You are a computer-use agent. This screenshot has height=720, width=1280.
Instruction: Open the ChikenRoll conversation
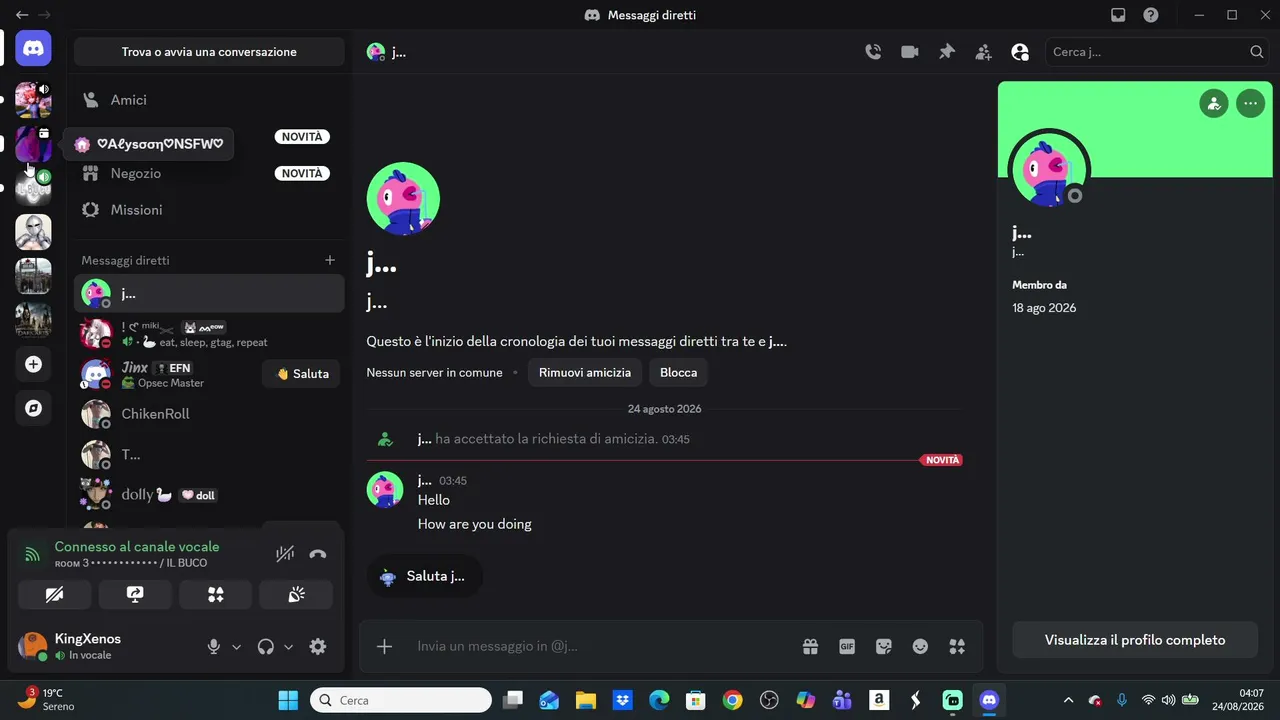click(x=209, y=414)
